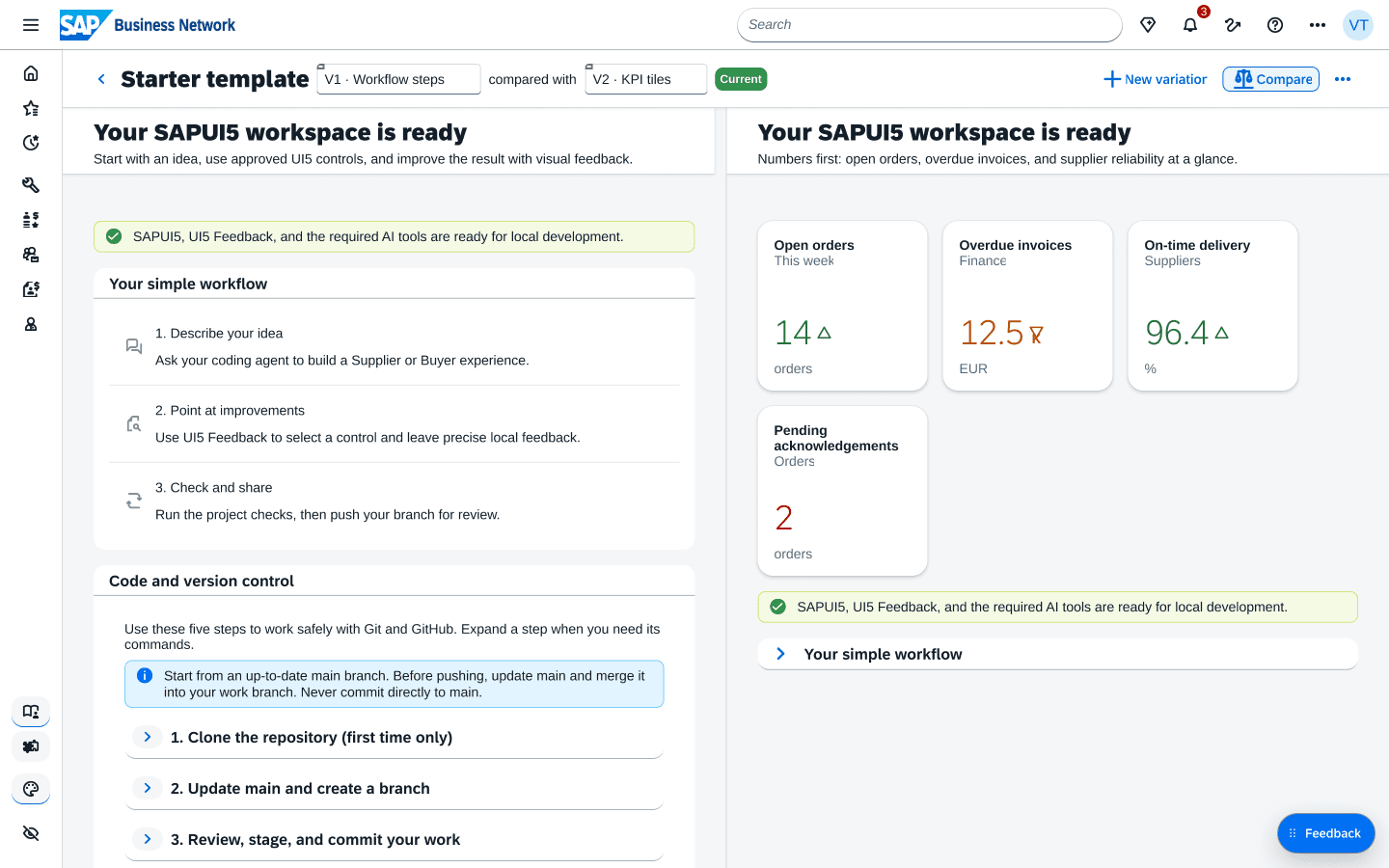The image size is (1389, 868).
Task: Select the 2. Point at improvements item
Action: click(x=395, y=423)
